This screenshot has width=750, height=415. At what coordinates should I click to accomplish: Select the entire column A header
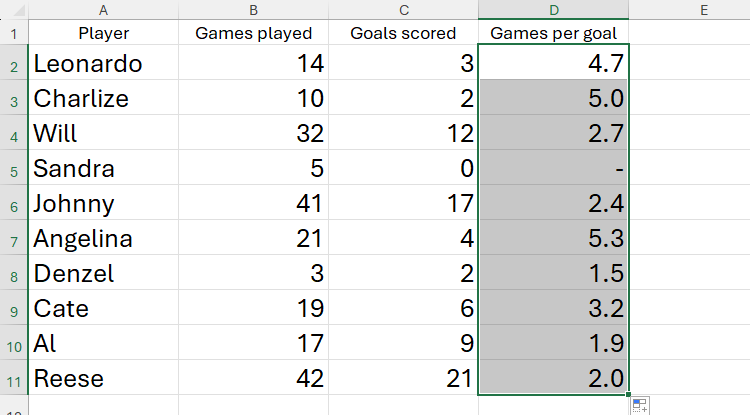104,10
